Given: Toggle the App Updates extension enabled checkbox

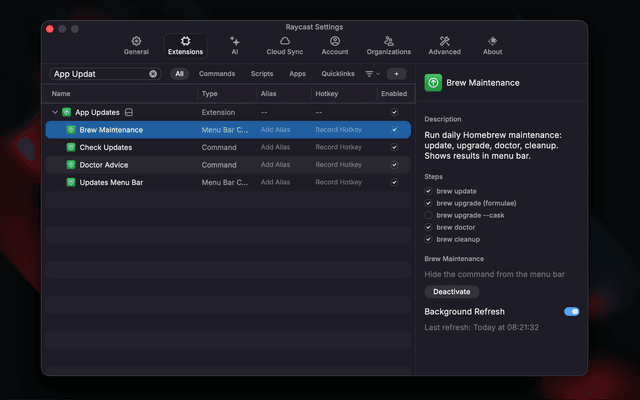Looking at the screenshot, I should coord(394,112).
